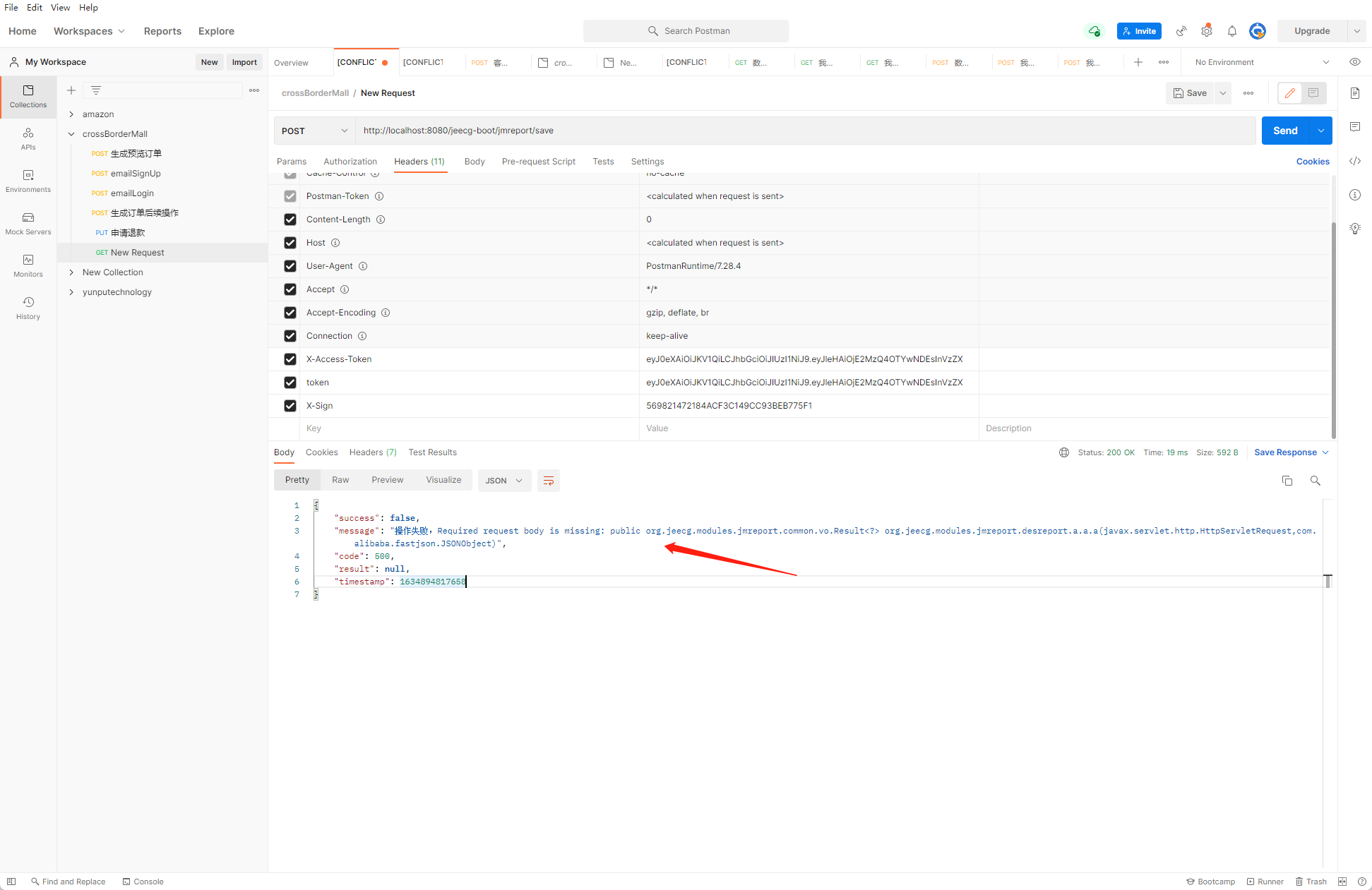
Task: Open the JSON response format dropdown
Action: tap(504, 481)
